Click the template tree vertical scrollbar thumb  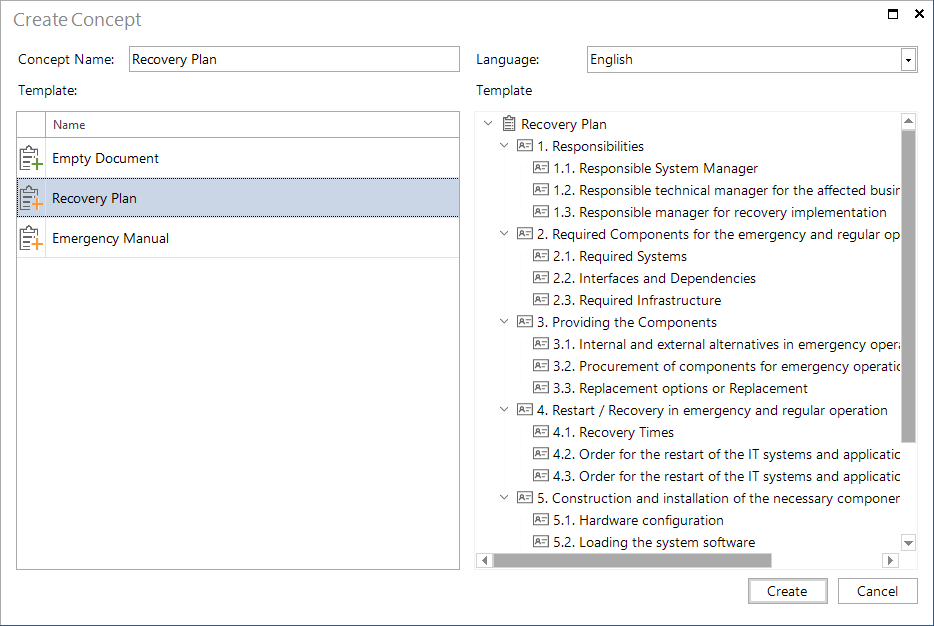coord(908,286)
